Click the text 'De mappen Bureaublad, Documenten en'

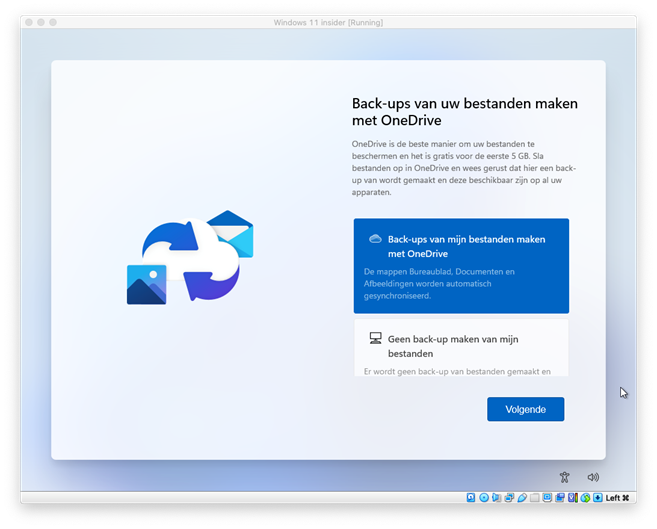(x=439, y=271)
